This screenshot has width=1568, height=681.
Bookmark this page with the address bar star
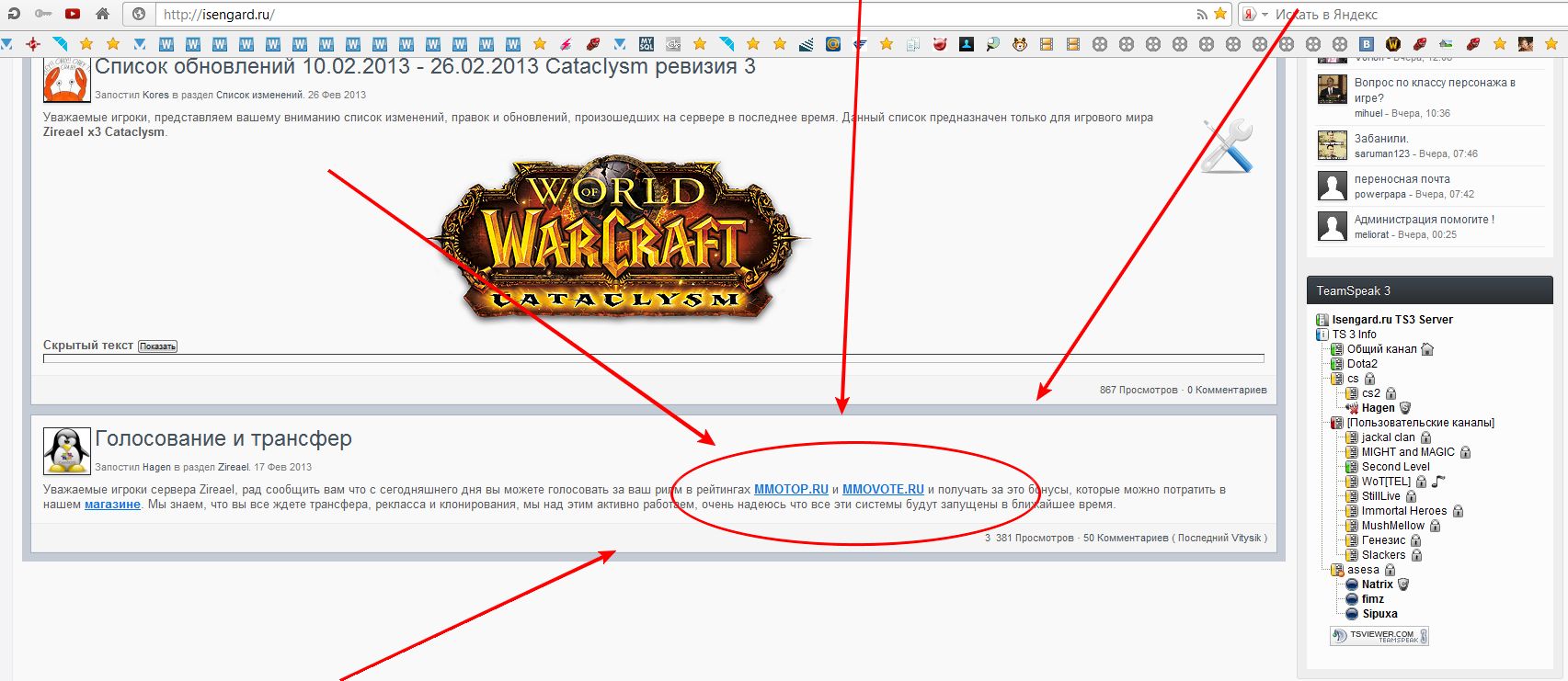[x=1220, y=14]
